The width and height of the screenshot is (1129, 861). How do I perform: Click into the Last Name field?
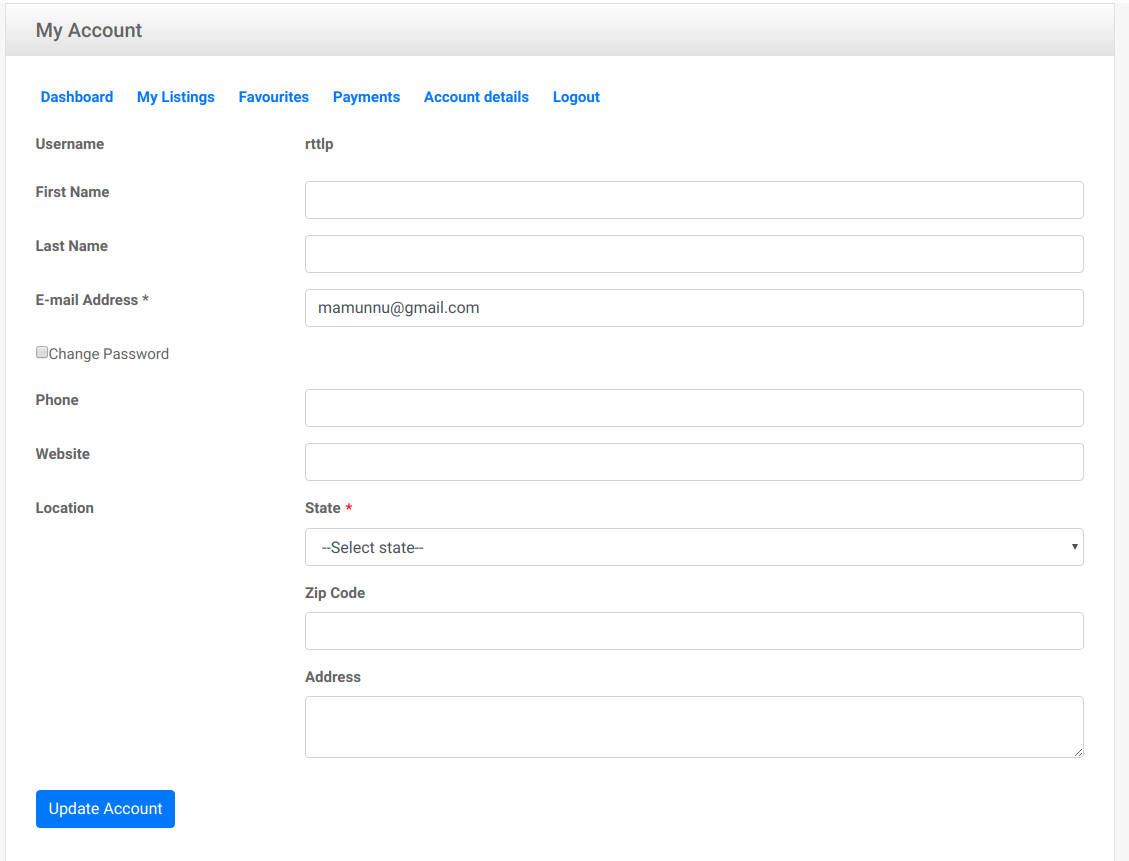[694, 254]
